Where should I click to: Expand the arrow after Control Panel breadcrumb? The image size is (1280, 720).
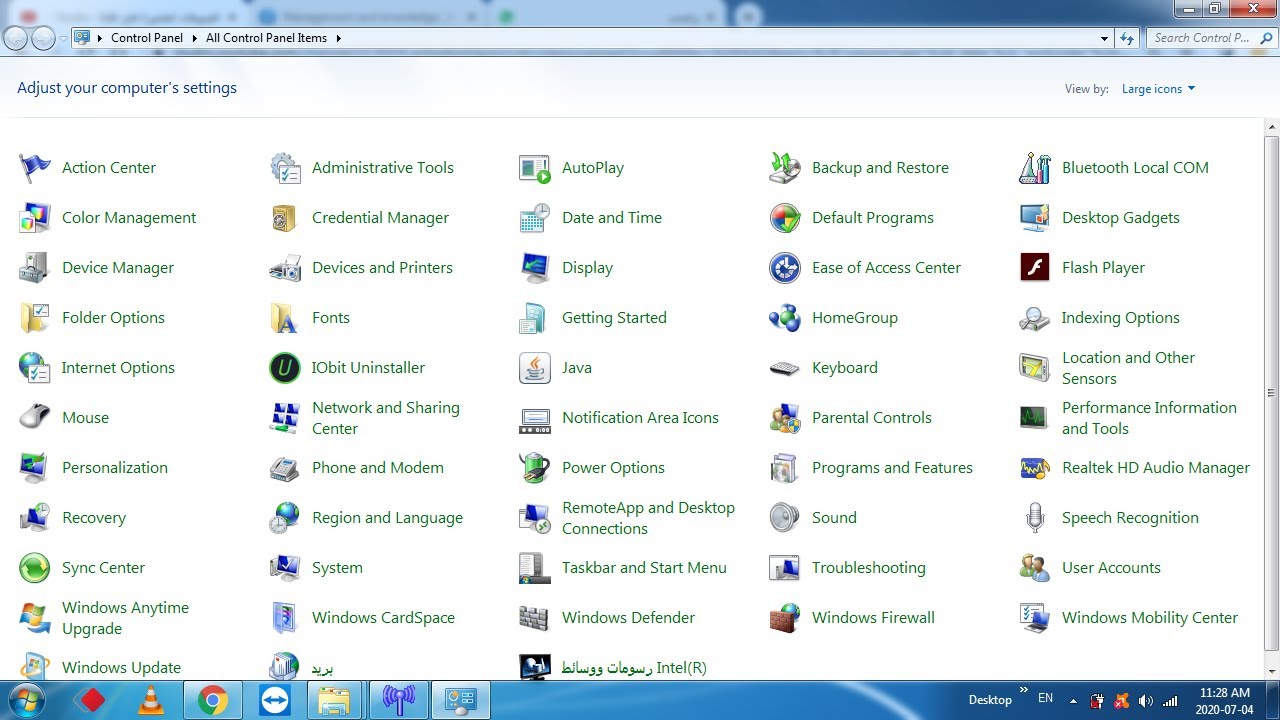(194, 38)
